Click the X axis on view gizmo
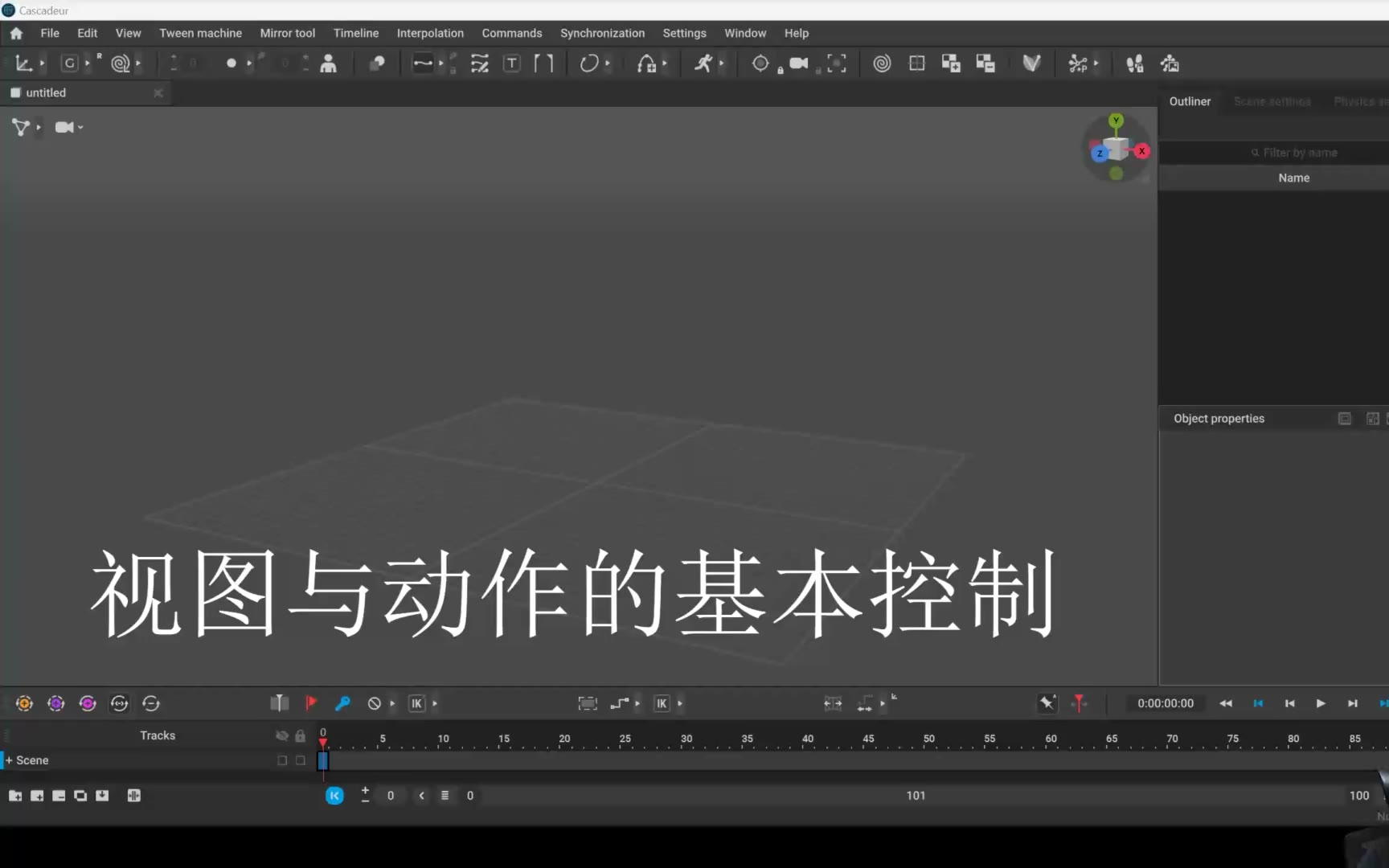Screen dimensions: 1389x868 click(x=1141, y=151)
